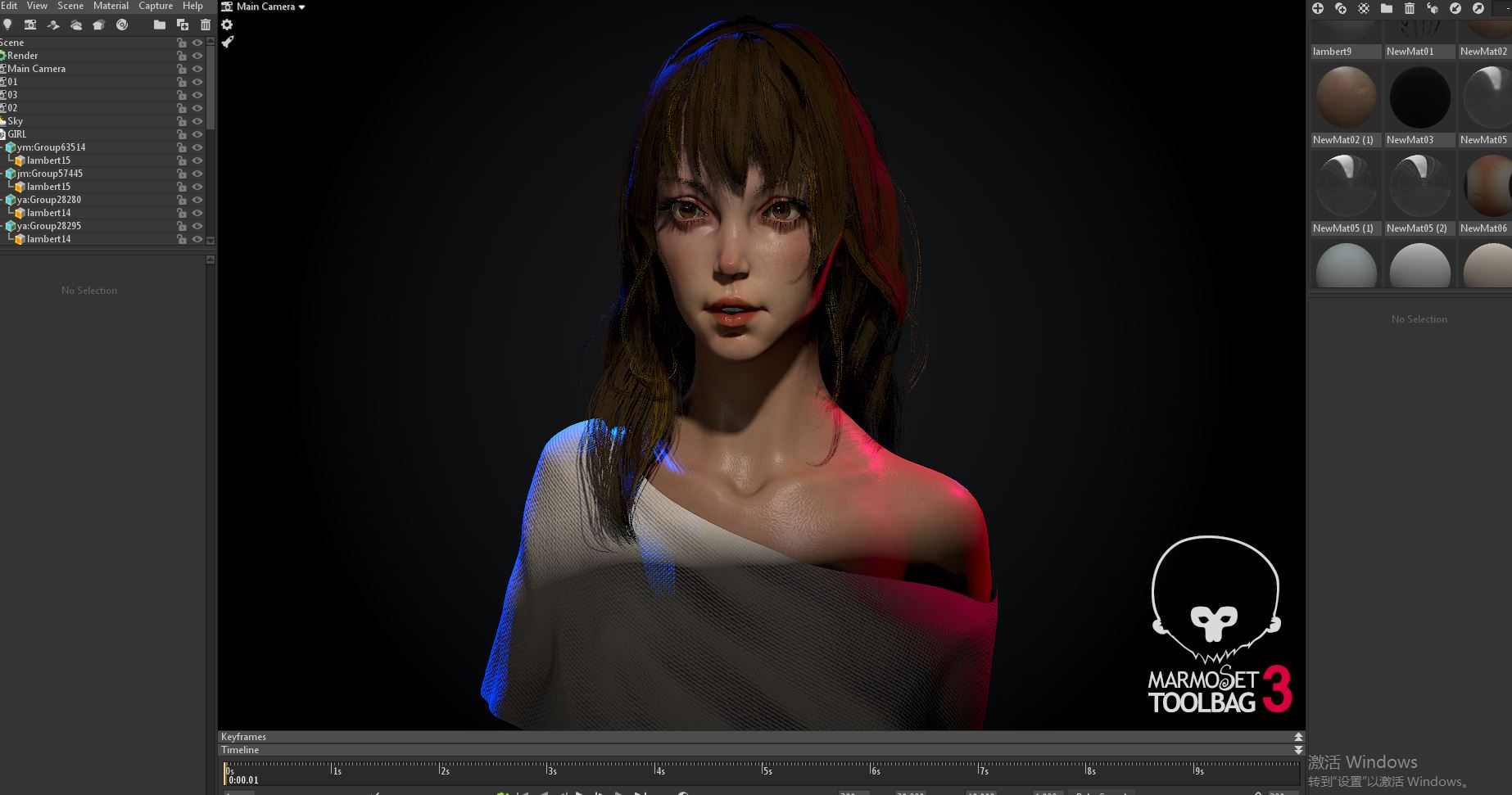Click the 5s mark on the timeline
1512x795 pixels.
click(765, 770)
